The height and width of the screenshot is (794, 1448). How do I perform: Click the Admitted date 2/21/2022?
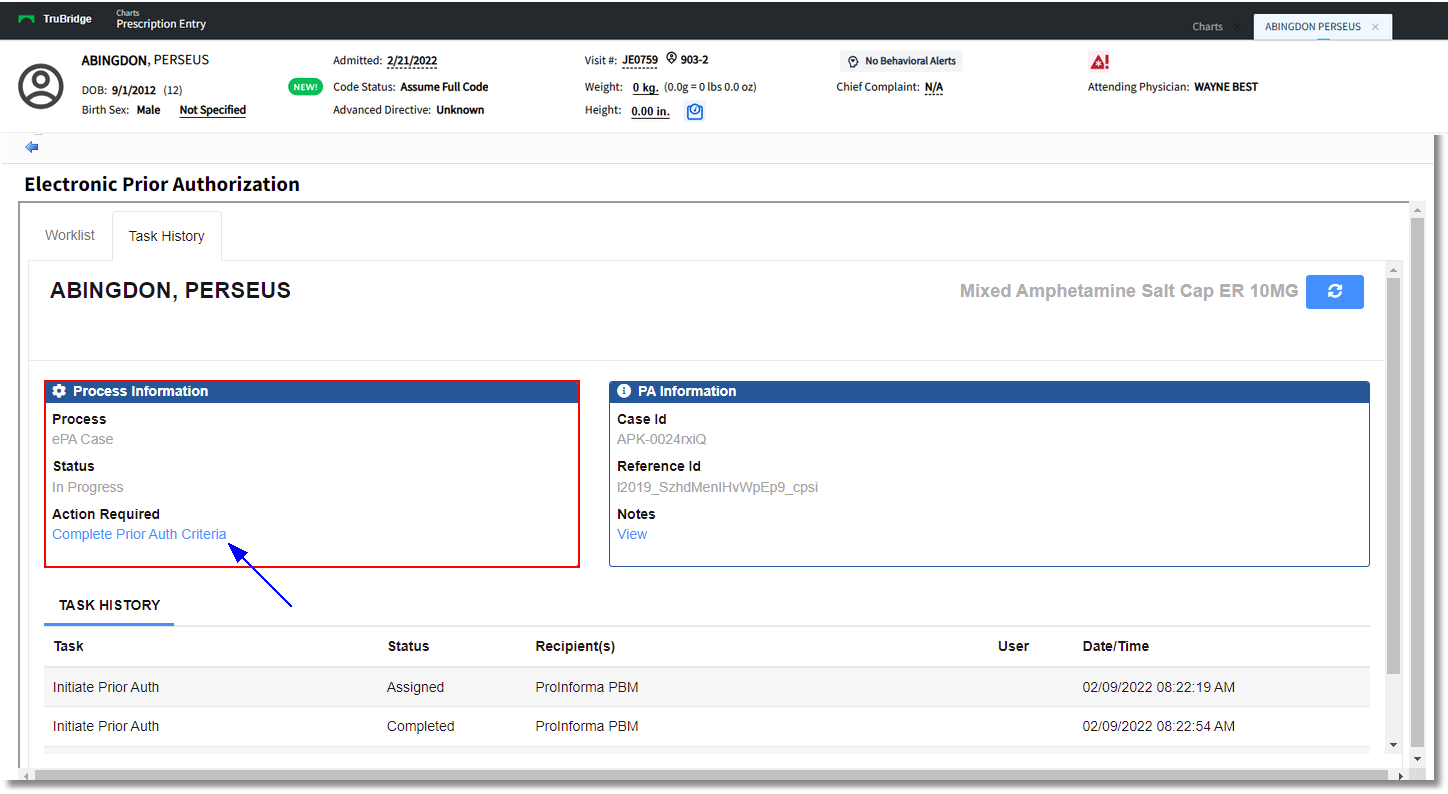point(412,61)
